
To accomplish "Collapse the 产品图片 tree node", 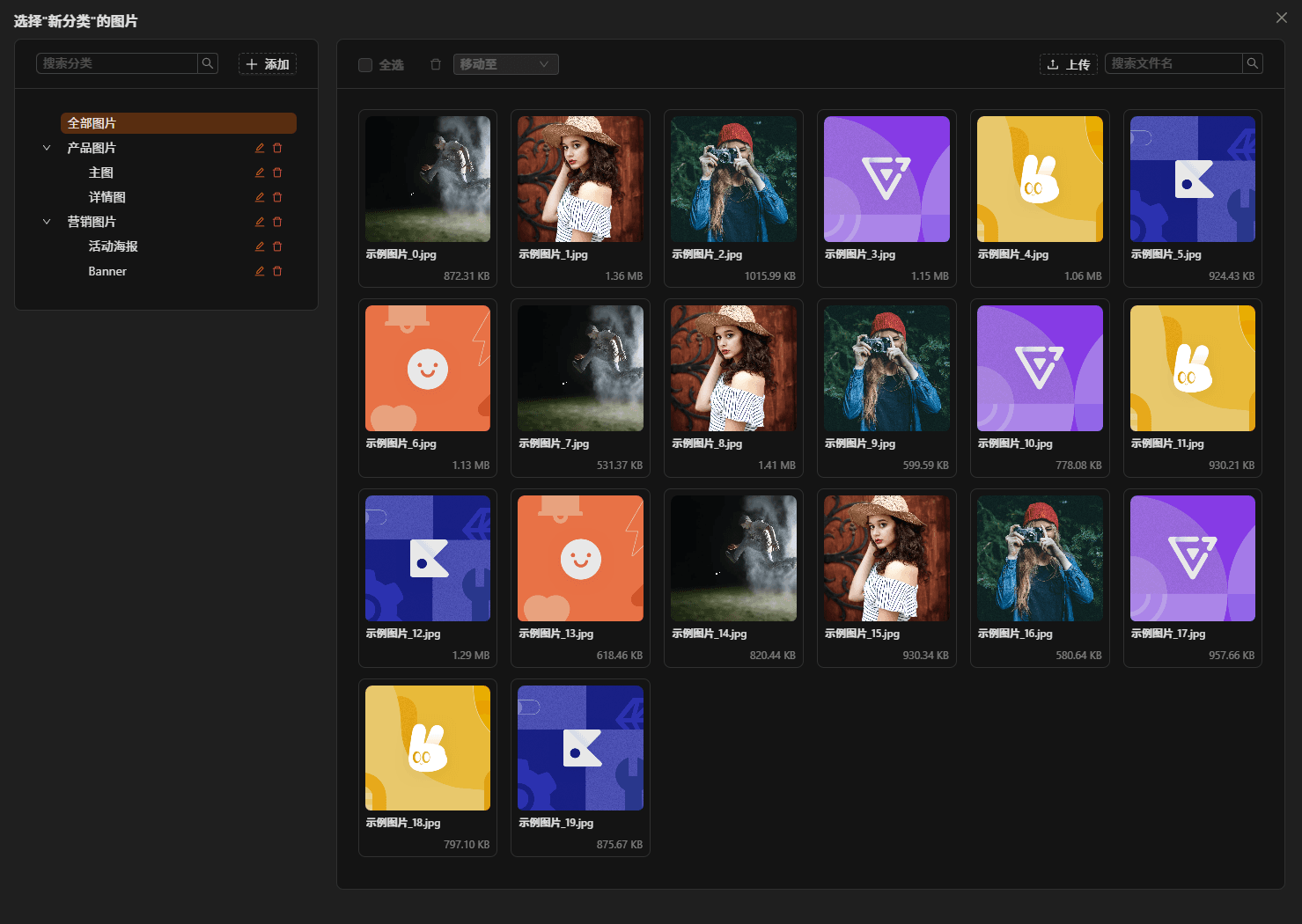I will [47, 148].
